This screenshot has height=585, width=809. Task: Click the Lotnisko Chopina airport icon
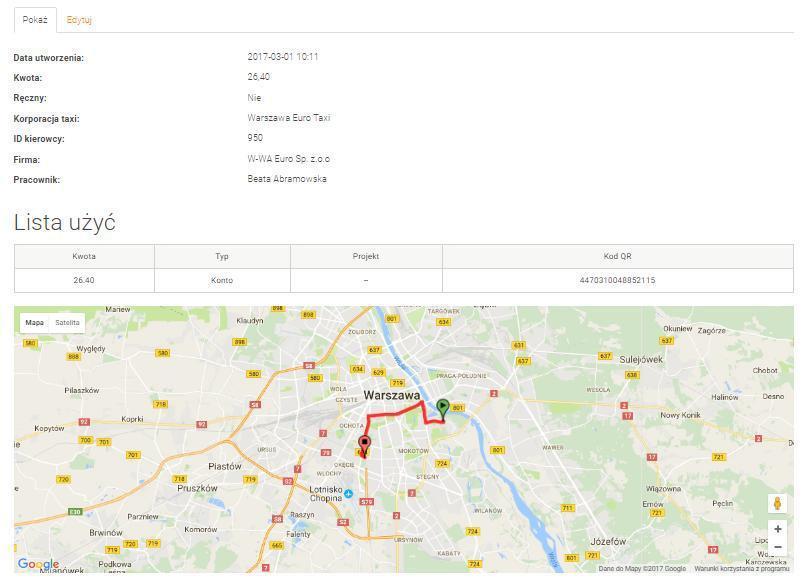pyautogui.click(x=349, y=494)
